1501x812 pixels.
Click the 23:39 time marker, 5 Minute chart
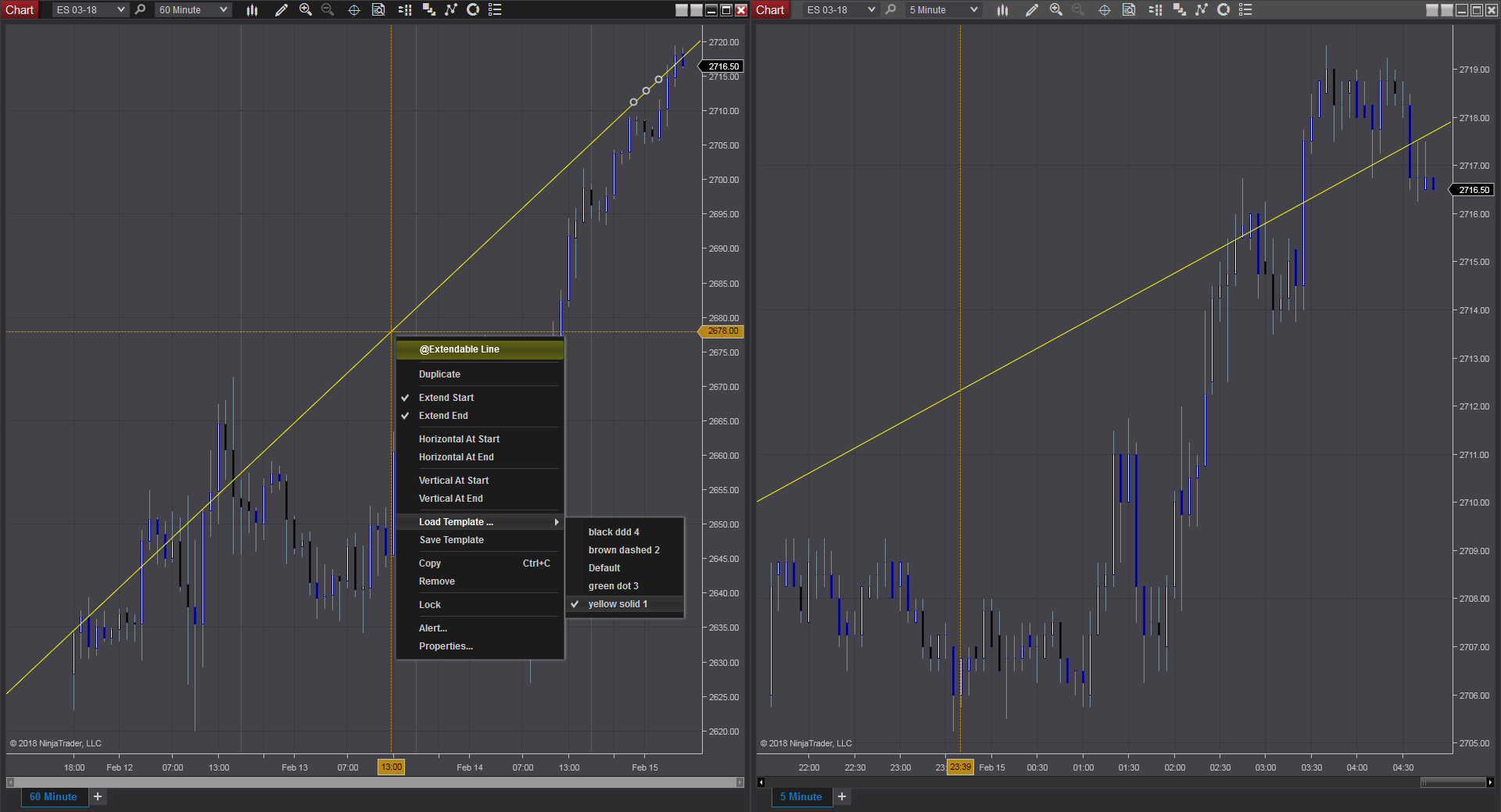(x=960, y=767)
